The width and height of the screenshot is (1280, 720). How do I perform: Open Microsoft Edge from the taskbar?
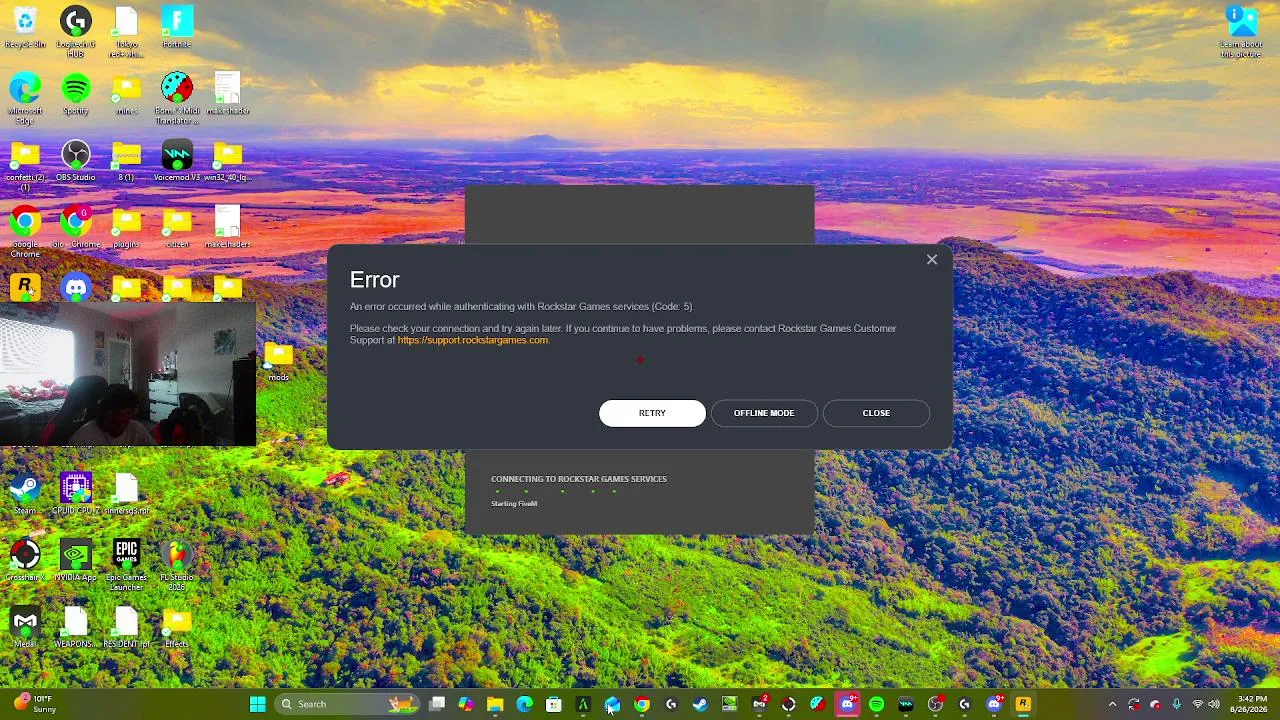click(524, 704)
